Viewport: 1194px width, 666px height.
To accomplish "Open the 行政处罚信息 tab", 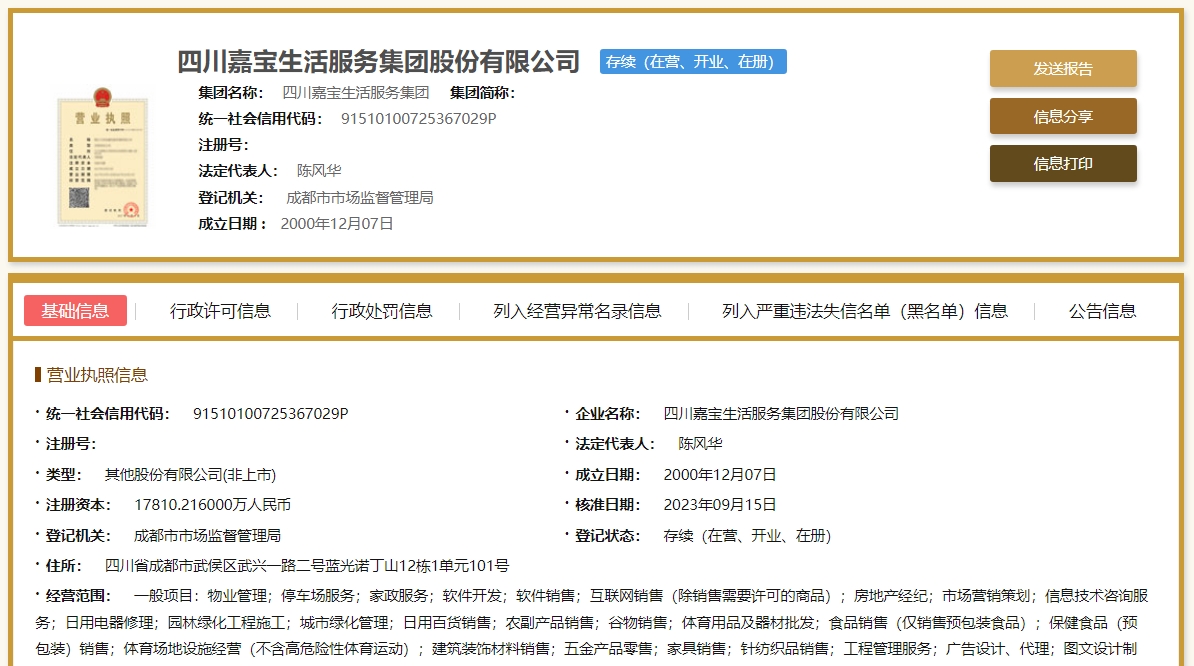I will click(x=382, y=311).
